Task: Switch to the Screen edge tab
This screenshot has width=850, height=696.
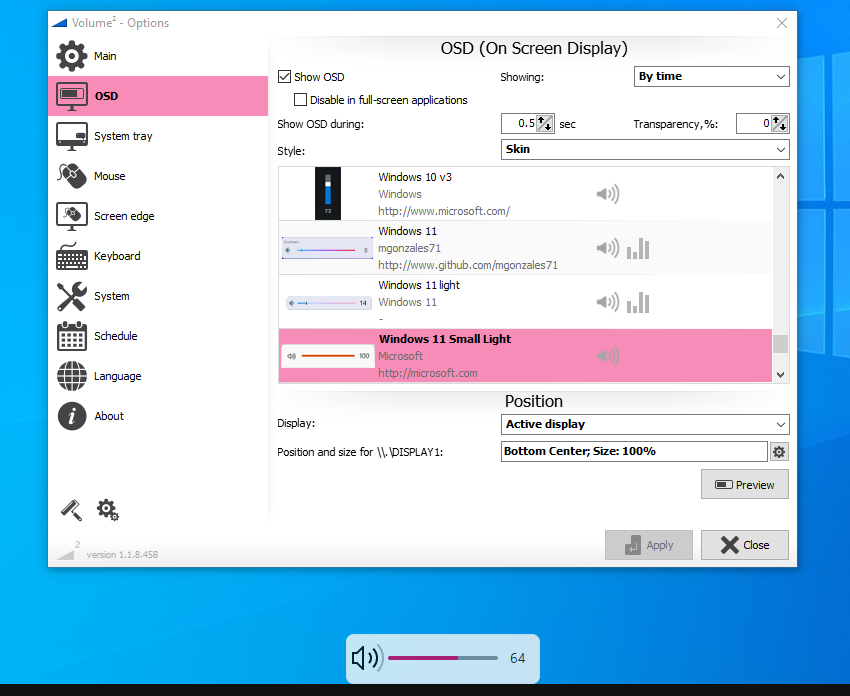Action: (x=158, y=216)
